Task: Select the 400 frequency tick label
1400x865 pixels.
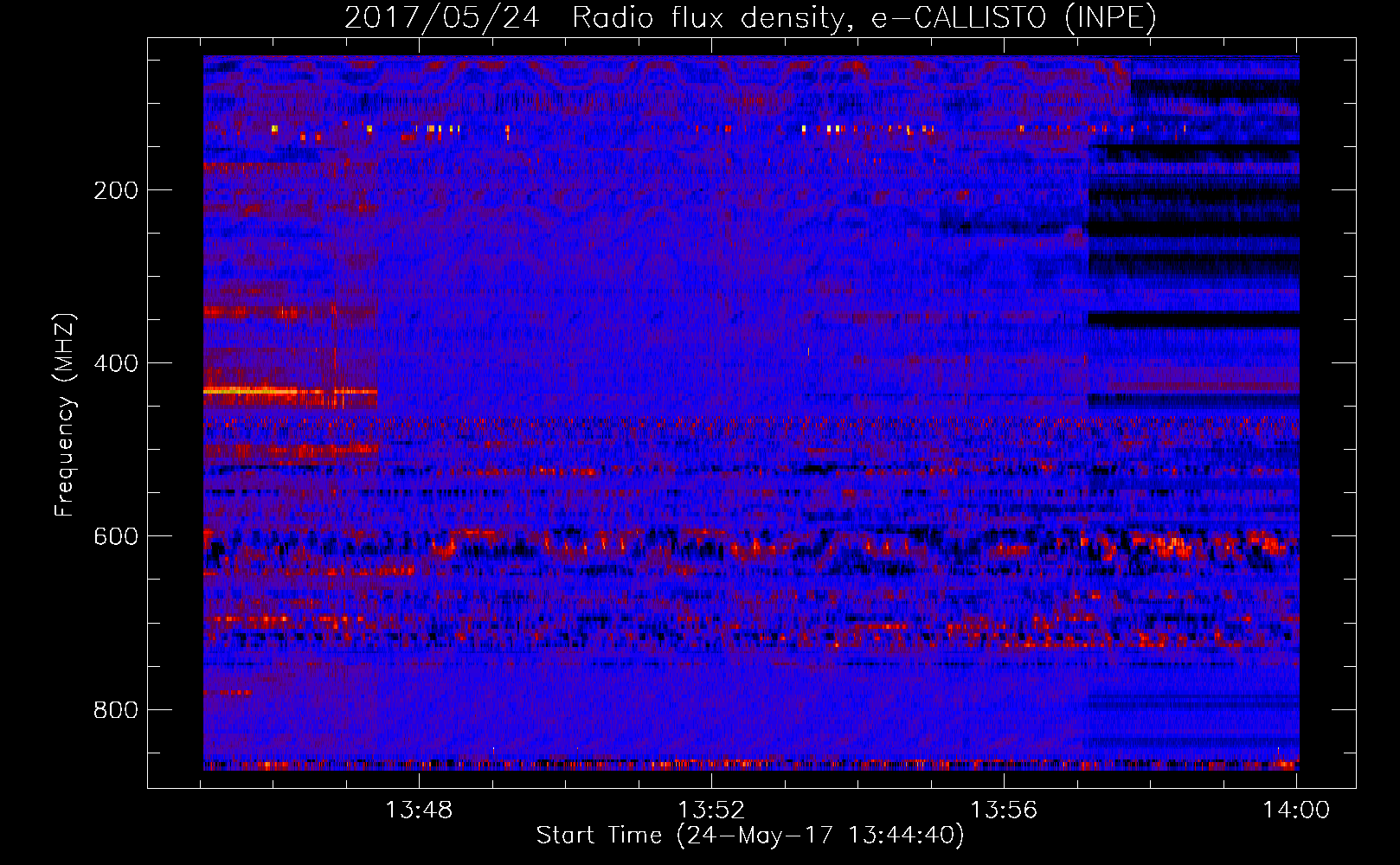Action: pos(116,363)
